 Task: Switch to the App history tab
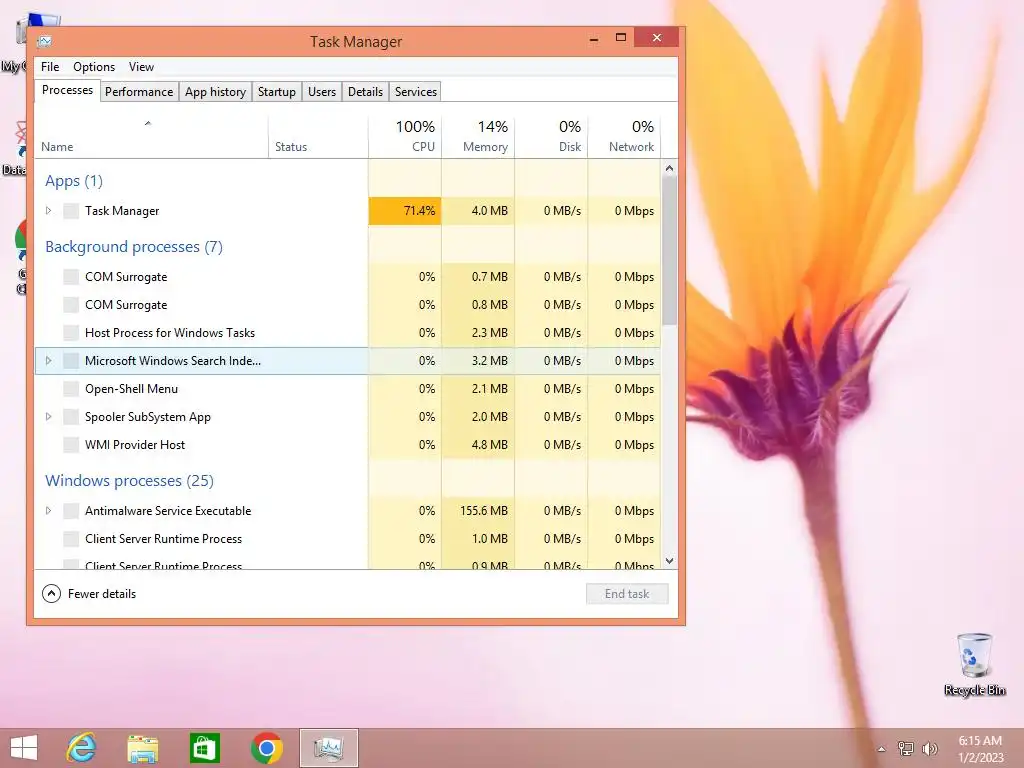(215, 91)
